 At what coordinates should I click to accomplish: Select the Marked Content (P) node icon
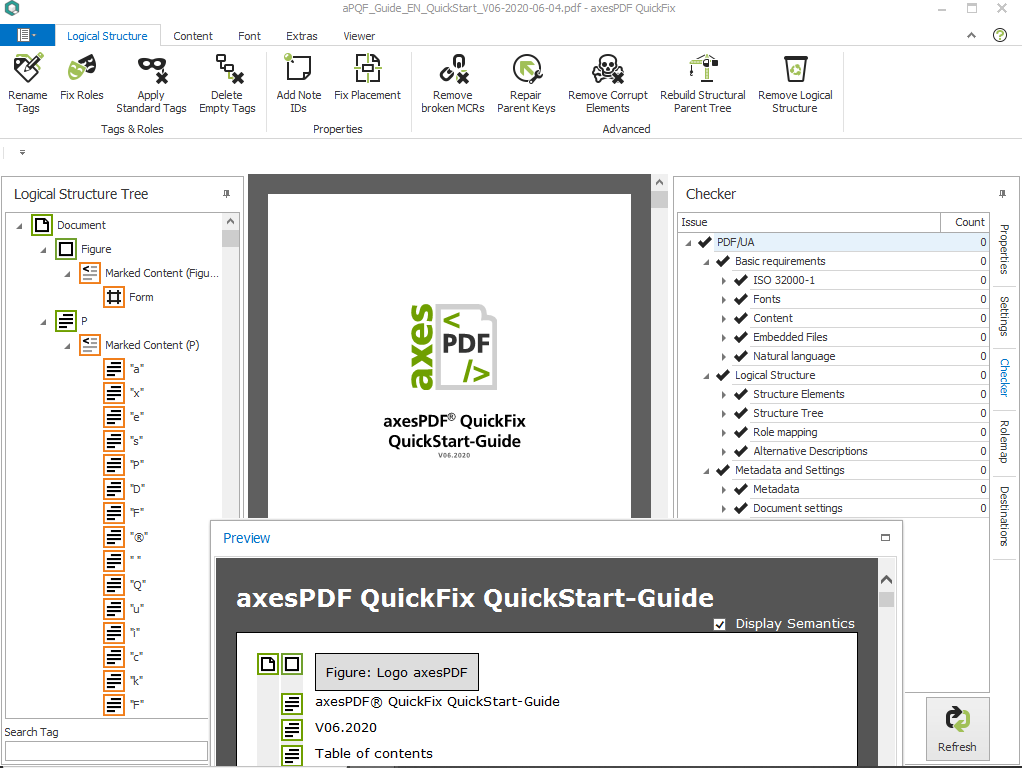(x=90, y=345)
